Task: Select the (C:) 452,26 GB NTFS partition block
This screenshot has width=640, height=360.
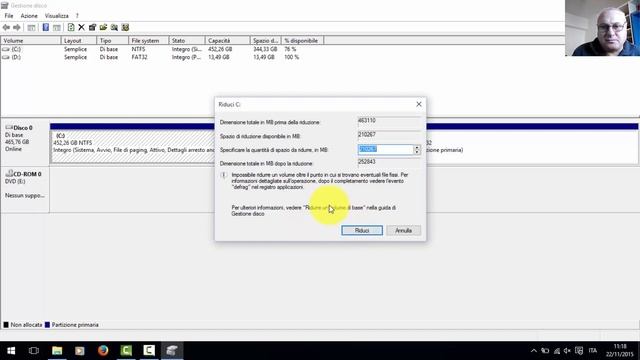Action: point(133,146)
